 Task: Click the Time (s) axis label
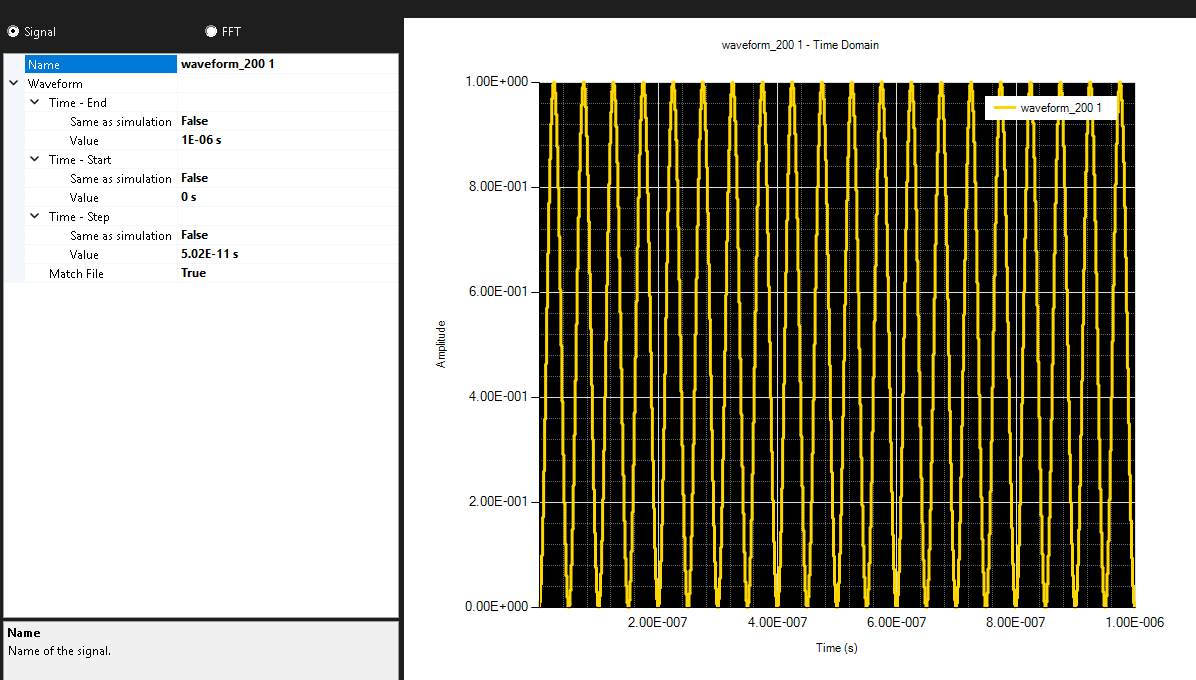837,648
